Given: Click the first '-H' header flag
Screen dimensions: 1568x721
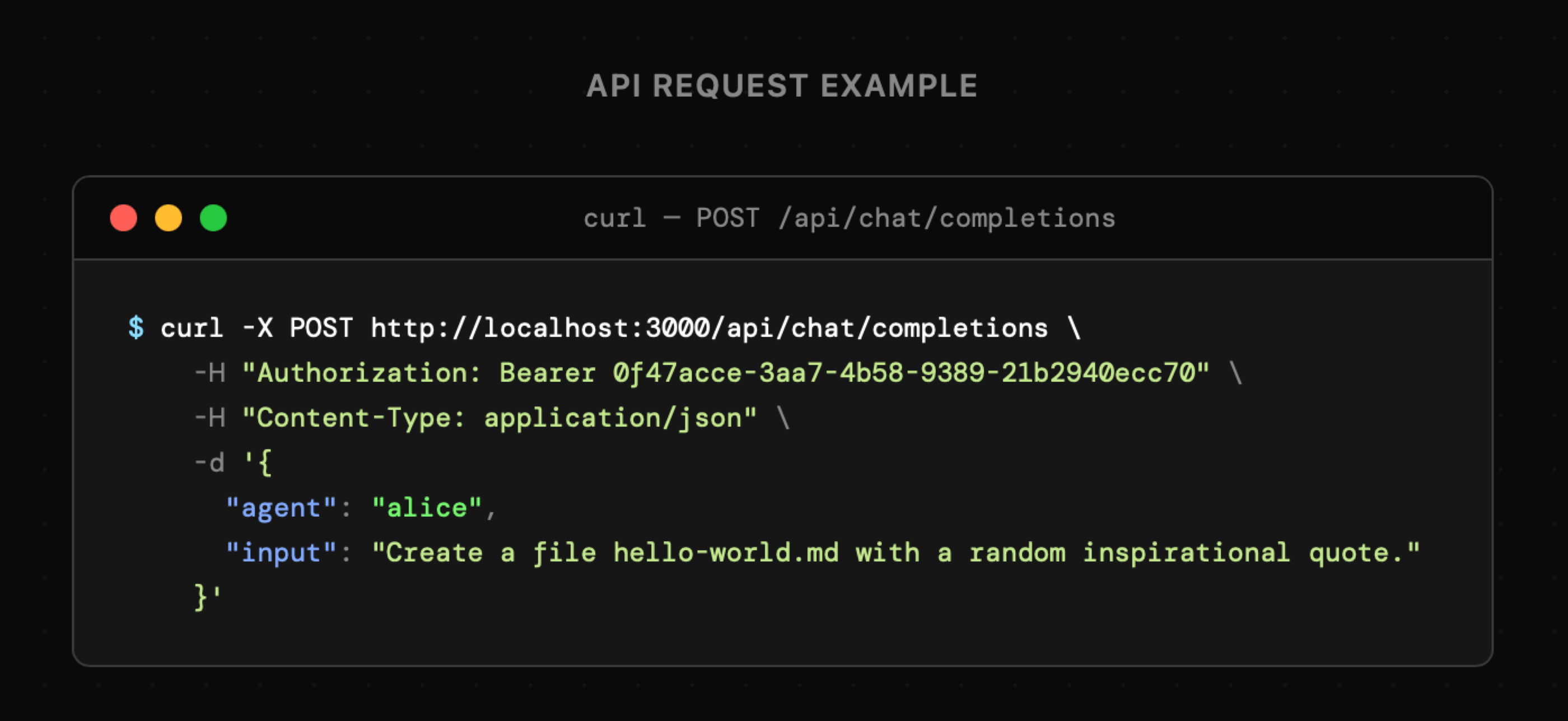Looking at the screenshot, I should pyautogui.click(x=210, y=373).
